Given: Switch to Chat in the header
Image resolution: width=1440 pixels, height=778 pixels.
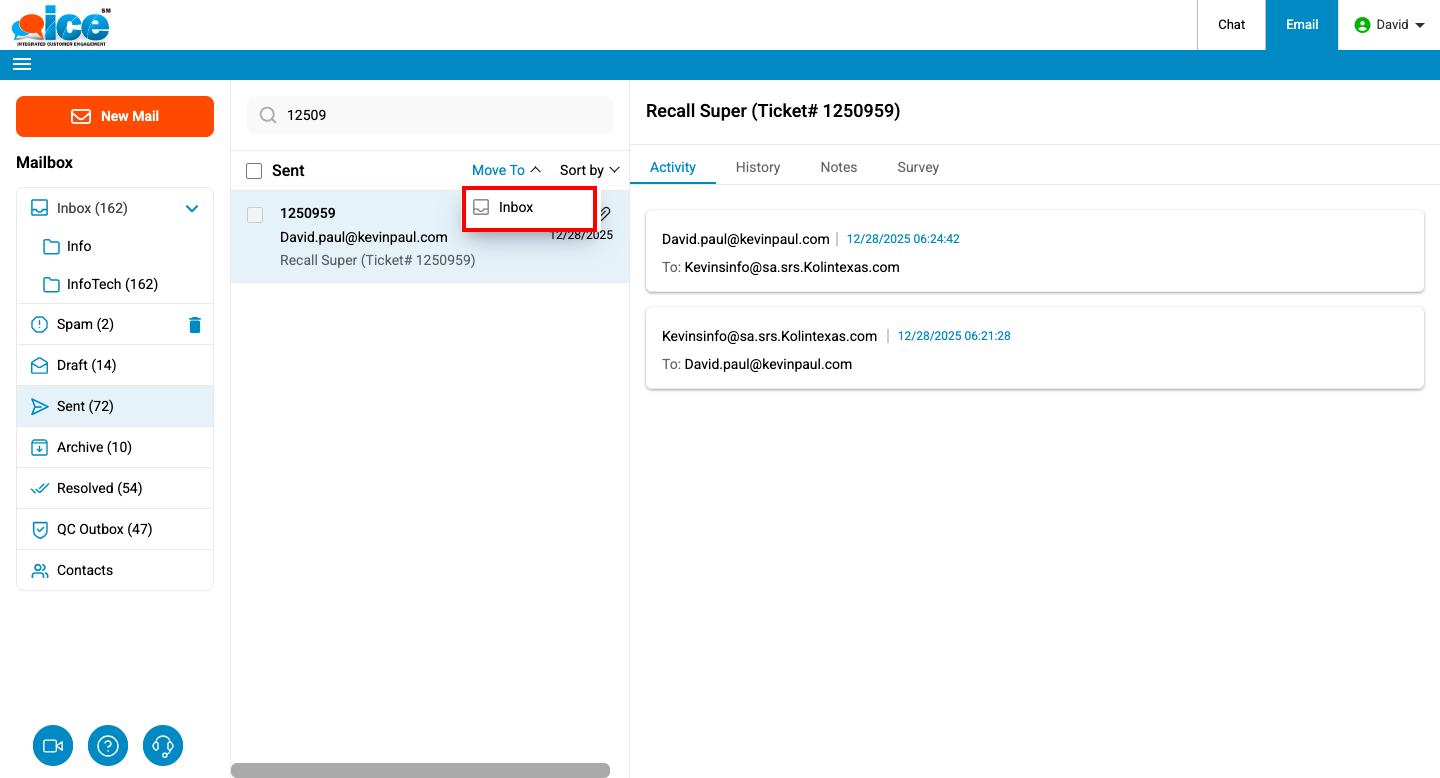Looking at the screenshot, I should click(x=1231, y=25).
